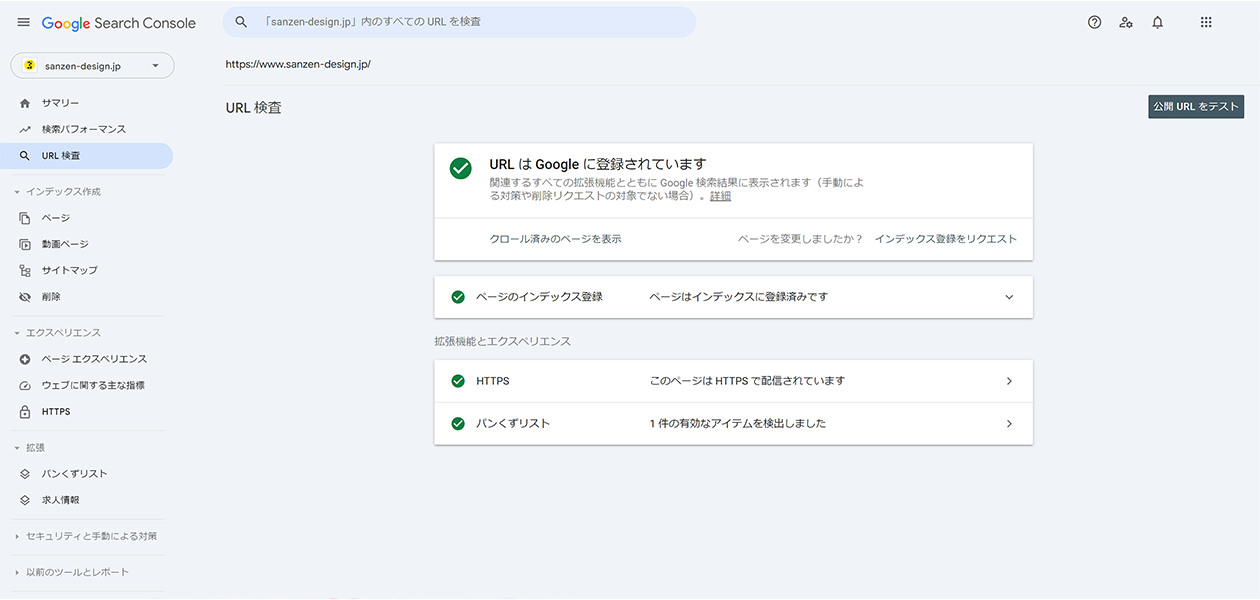Click the home icon beside サマリー
1260x600 pixels.
25,103
